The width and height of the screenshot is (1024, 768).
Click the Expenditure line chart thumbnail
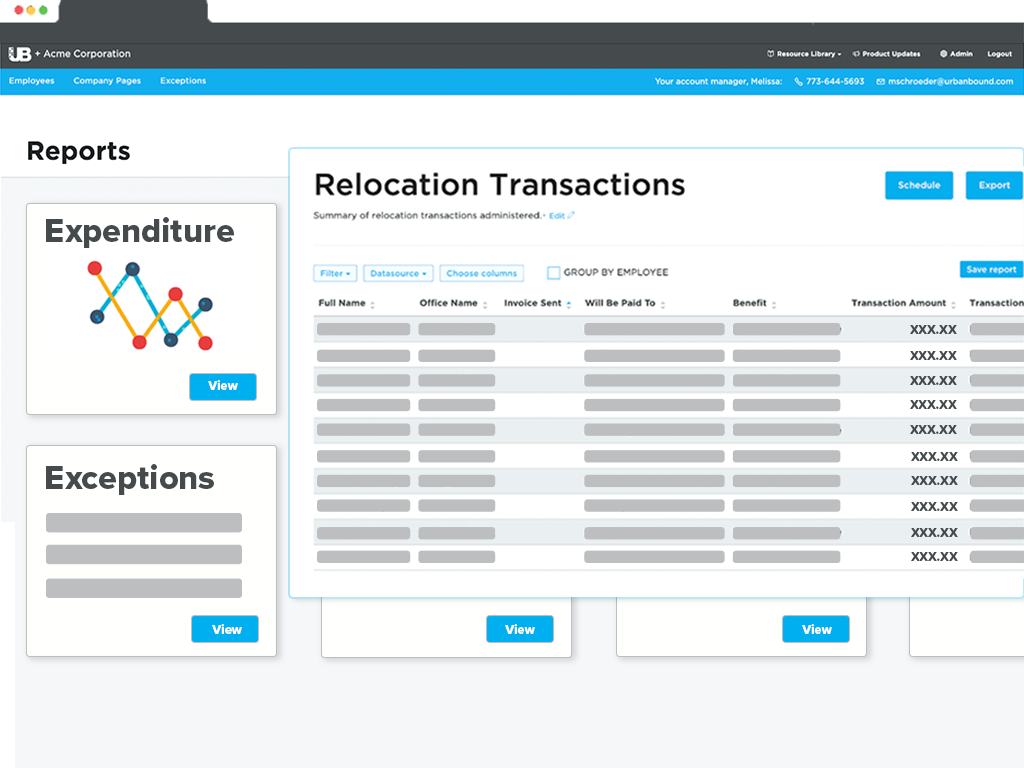click(x=150, y=305)
